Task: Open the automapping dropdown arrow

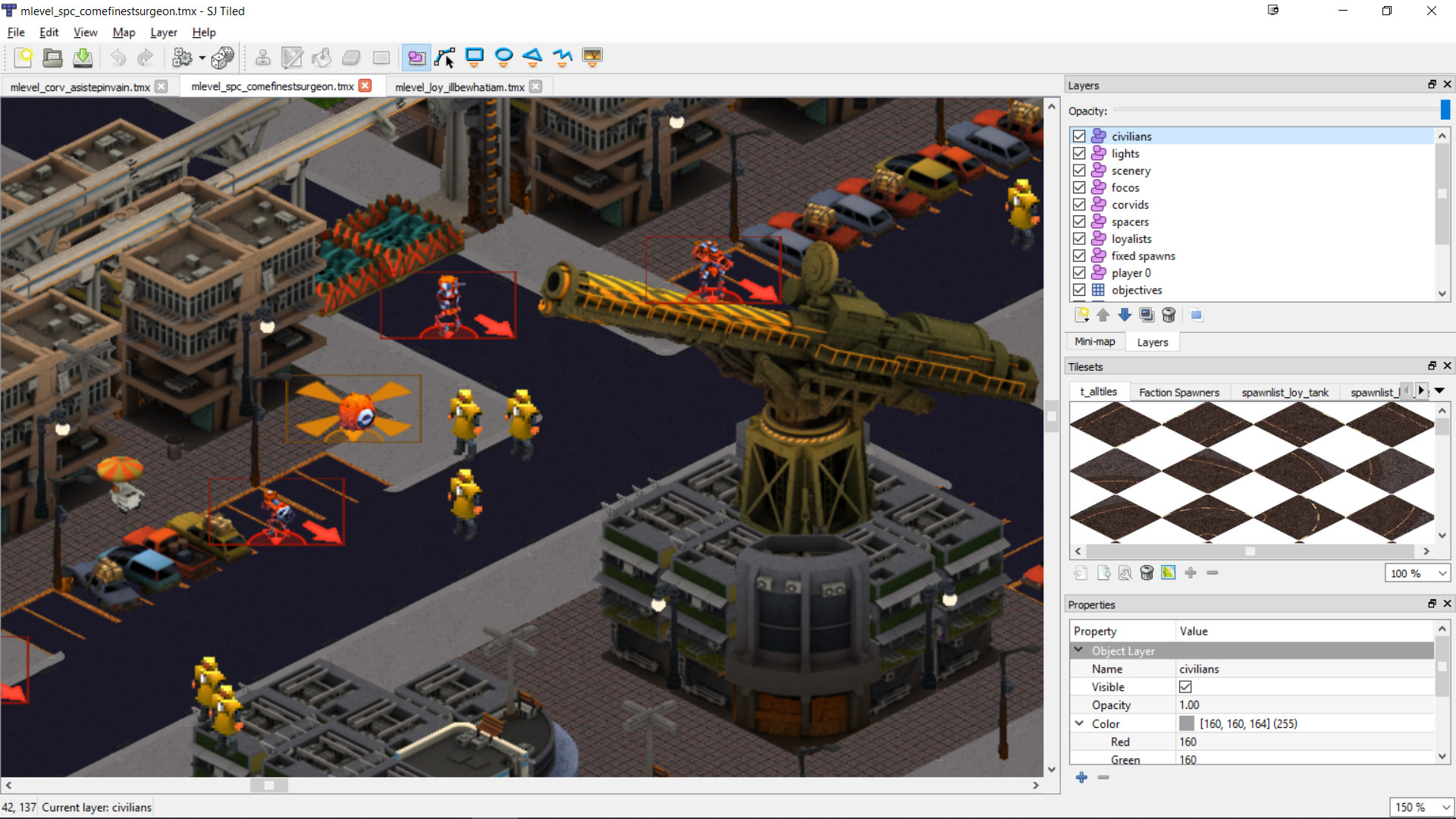Action: pos(202,58)
